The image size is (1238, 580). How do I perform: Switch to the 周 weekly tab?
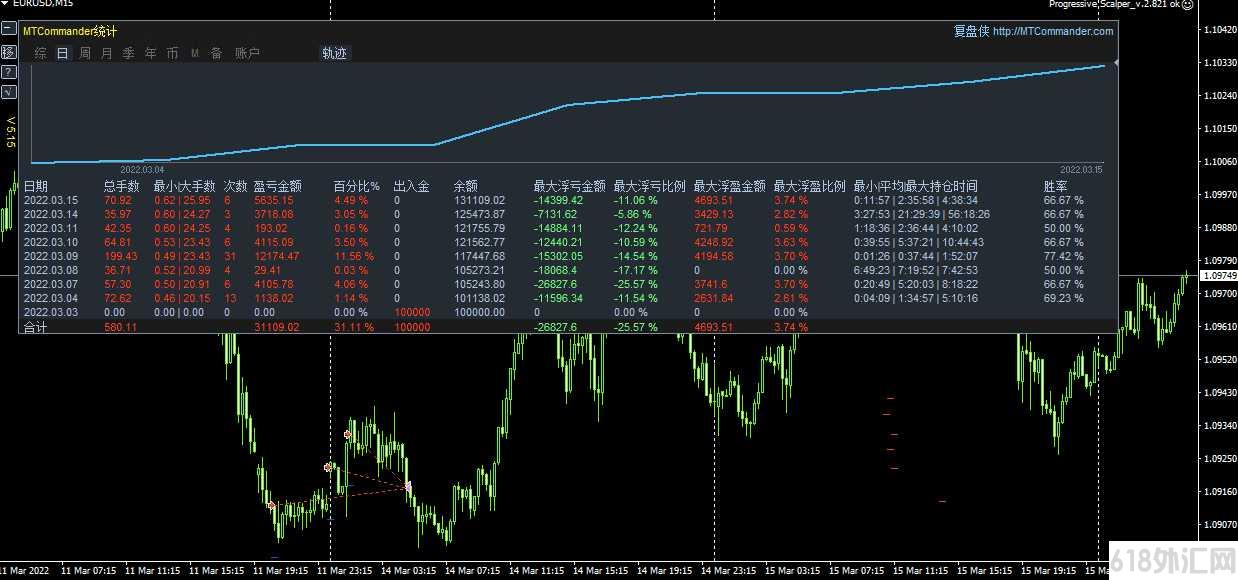[85, 53]
